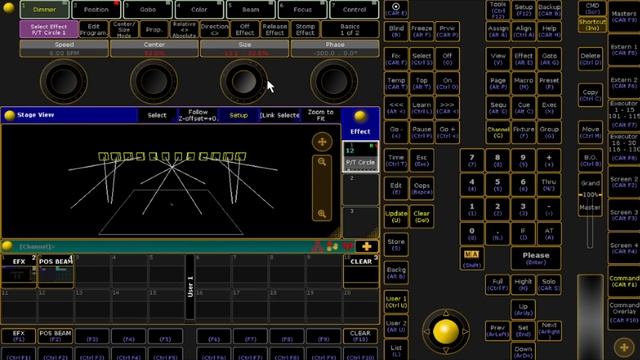Switch to the Beam preset tab
Screen dimensions: 640x360
tap(251, 10)
